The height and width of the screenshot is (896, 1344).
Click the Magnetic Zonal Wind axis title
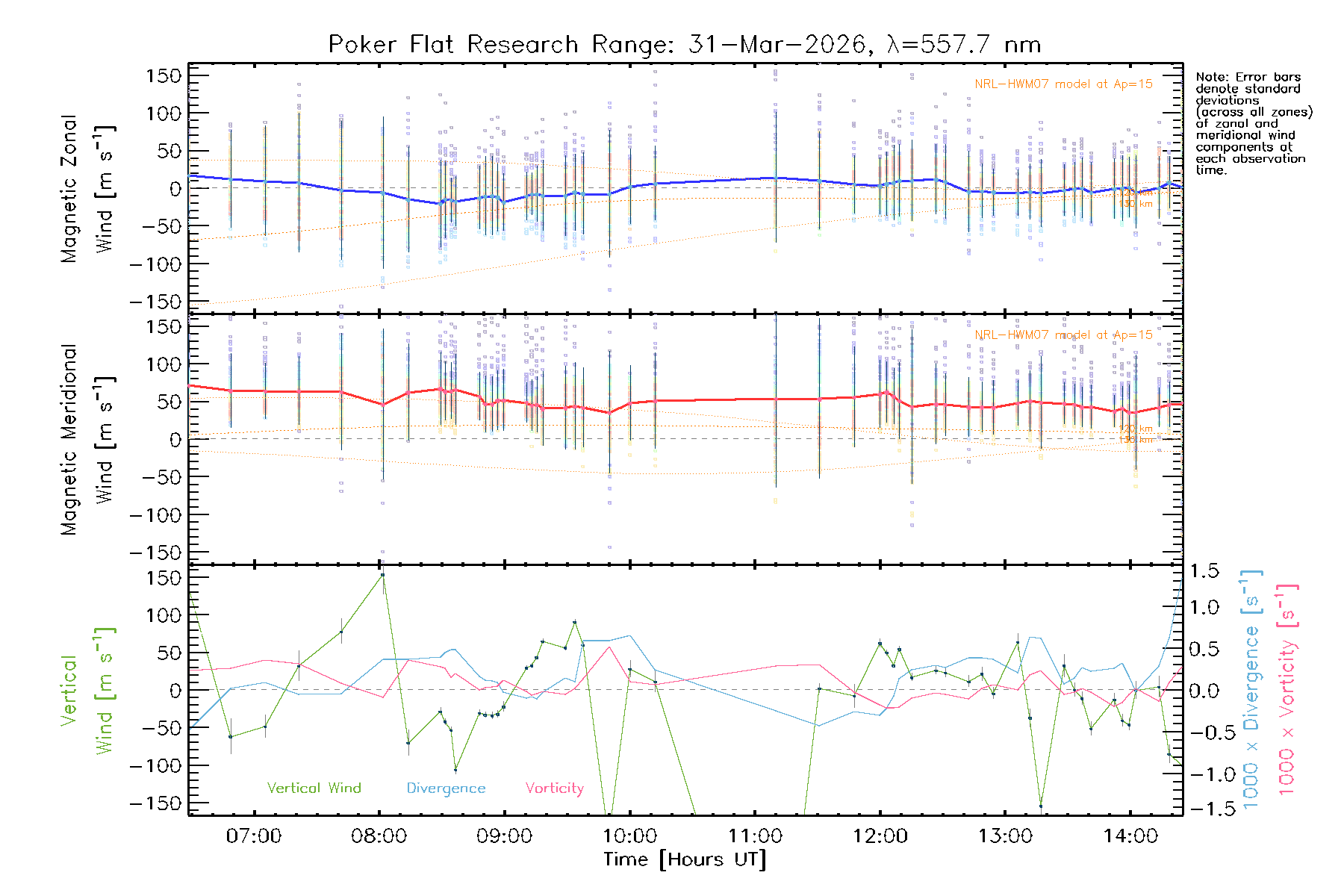tap(87, 188)
